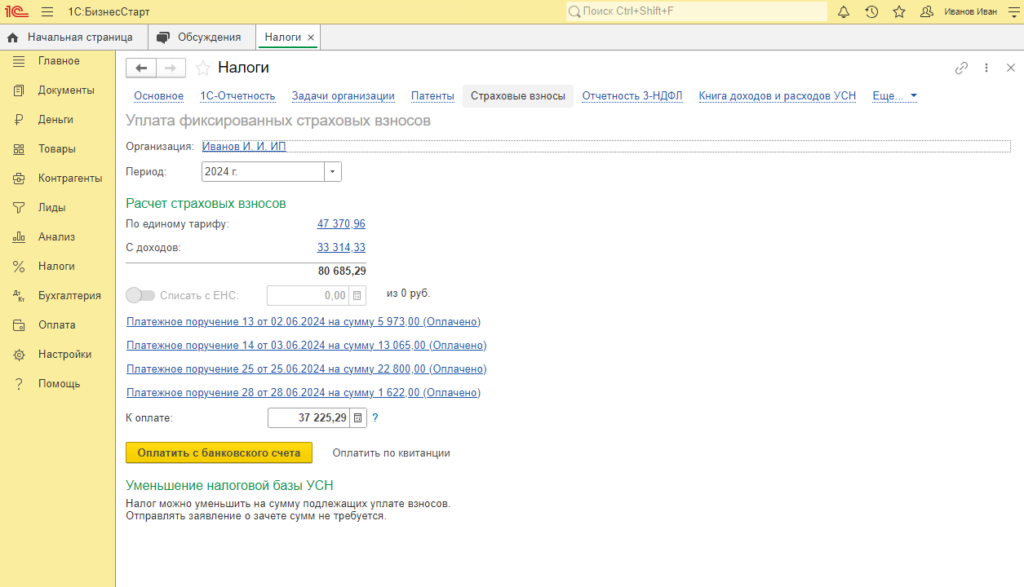The image size is (1024, 587).
Task: Close the Налоги tab
Action: [311, 38]
